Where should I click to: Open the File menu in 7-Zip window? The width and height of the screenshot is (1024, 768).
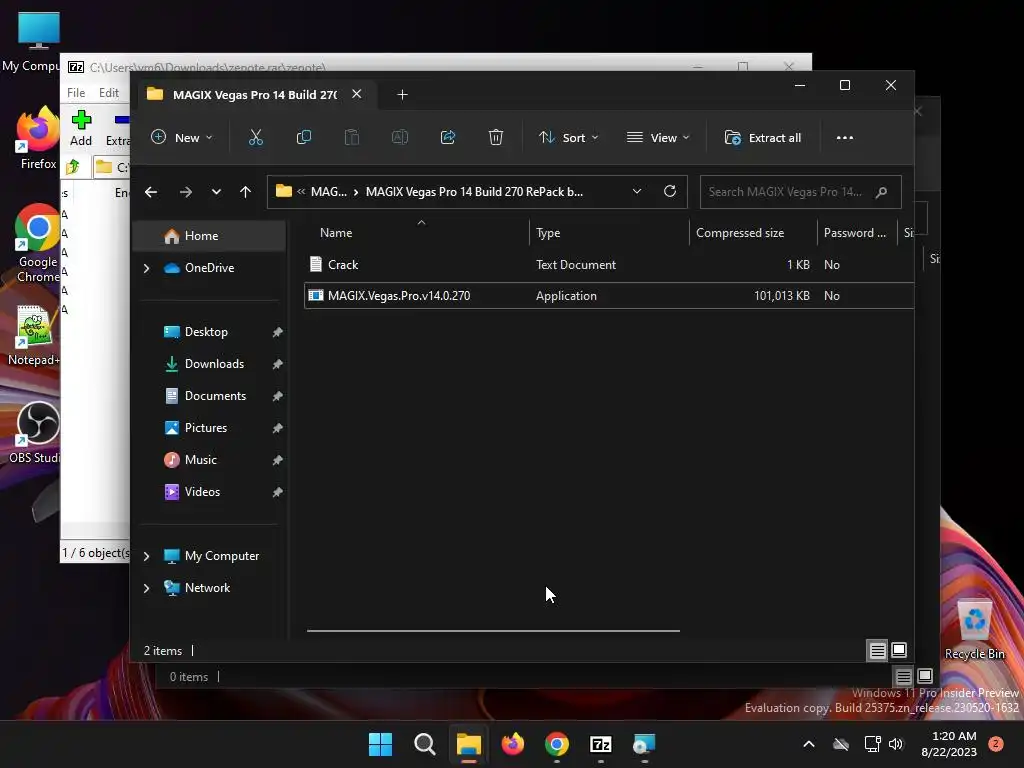click(76, 93)
